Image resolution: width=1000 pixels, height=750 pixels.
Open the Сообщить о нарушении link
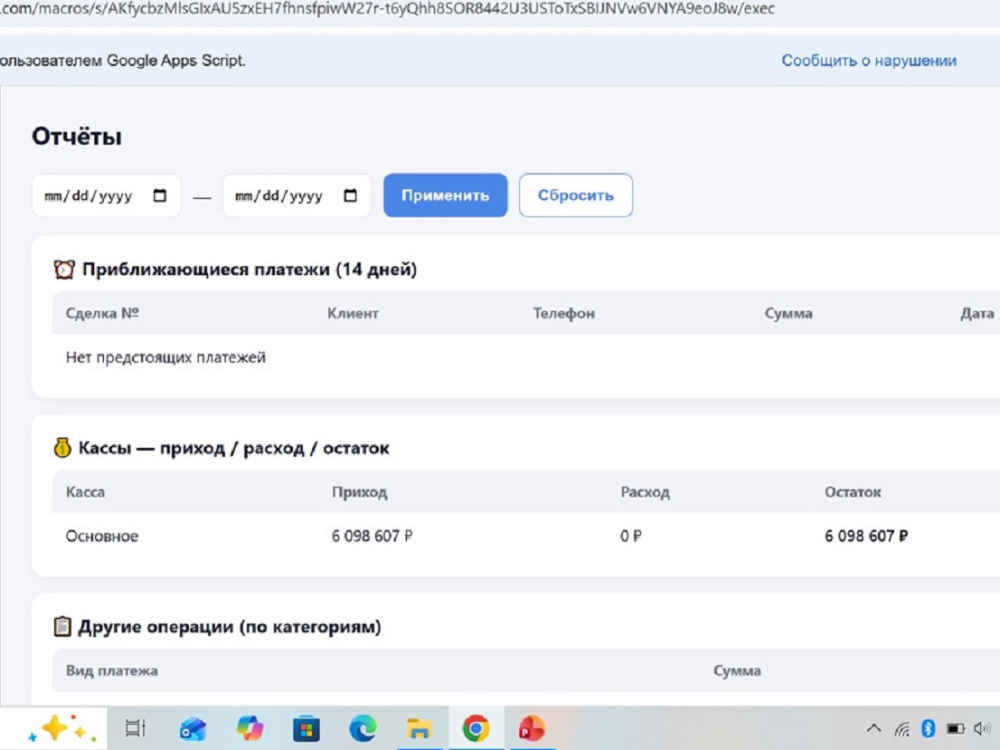[x=869, y=61]
